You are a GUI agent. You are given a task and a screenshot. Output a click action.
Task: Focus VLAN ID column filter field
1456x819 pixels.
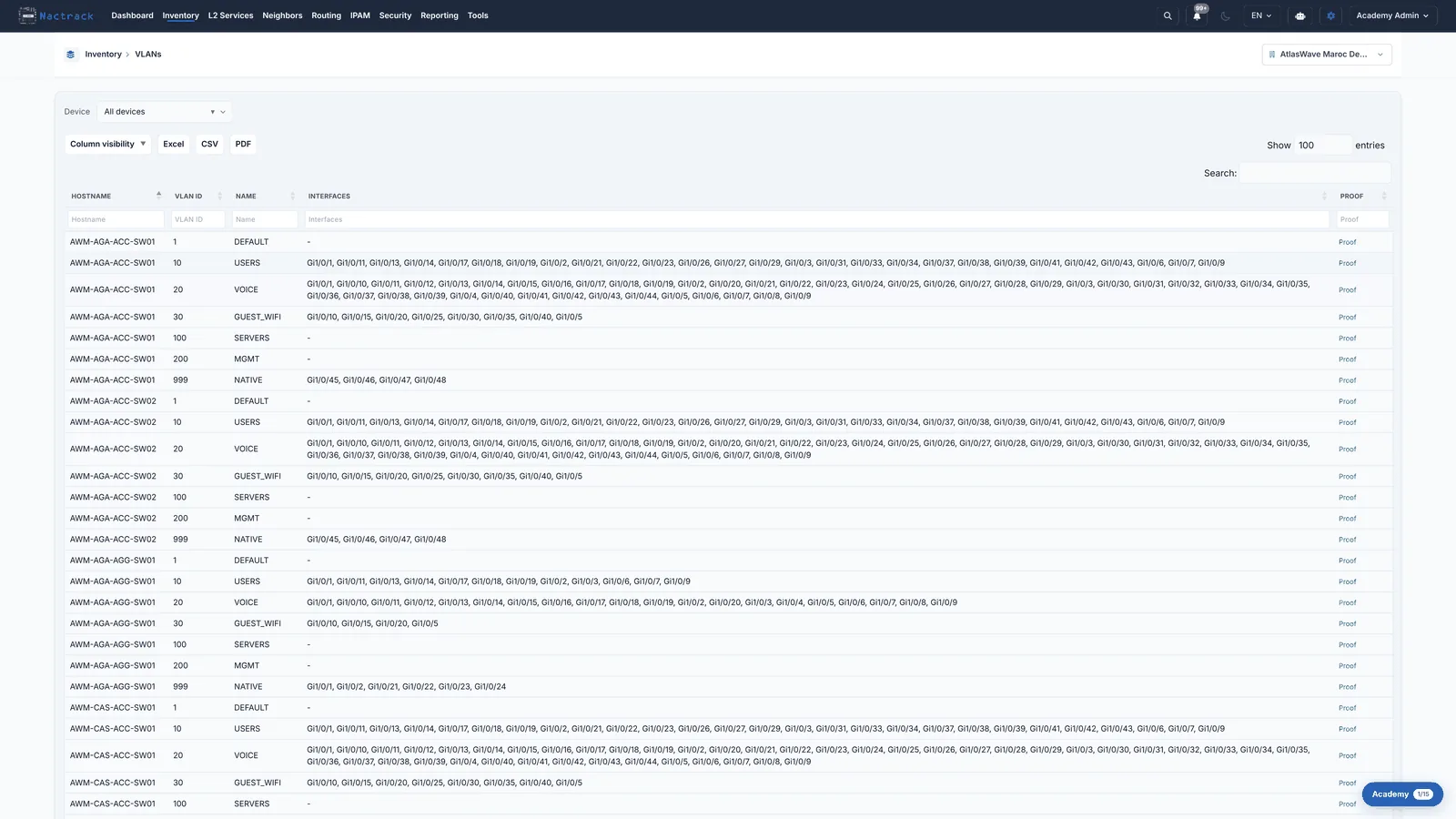[197, 219]
